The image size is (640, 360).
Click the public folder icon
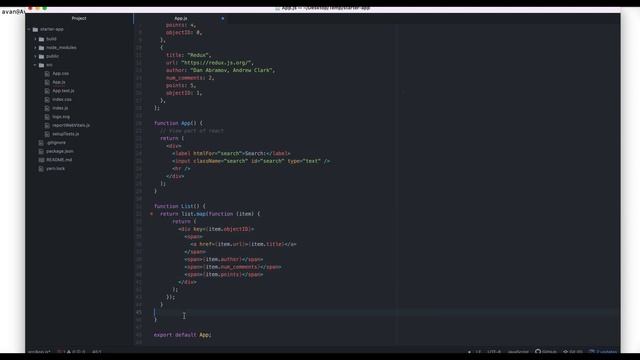coord(41,56)
